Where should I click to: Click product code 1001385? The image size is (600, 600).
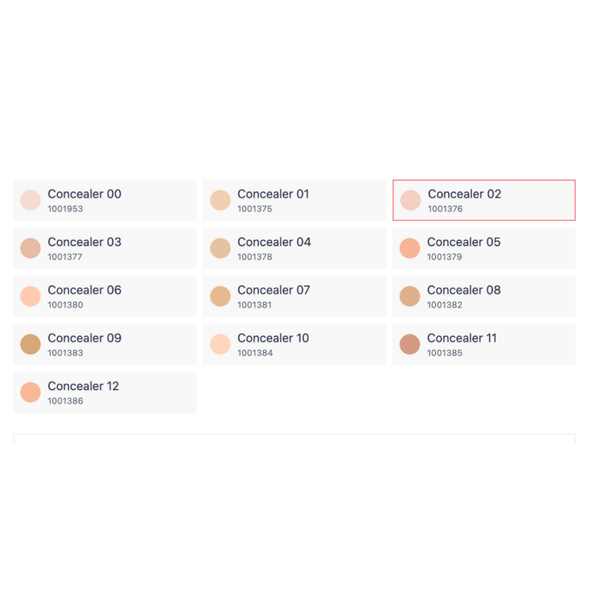point(445,353)
